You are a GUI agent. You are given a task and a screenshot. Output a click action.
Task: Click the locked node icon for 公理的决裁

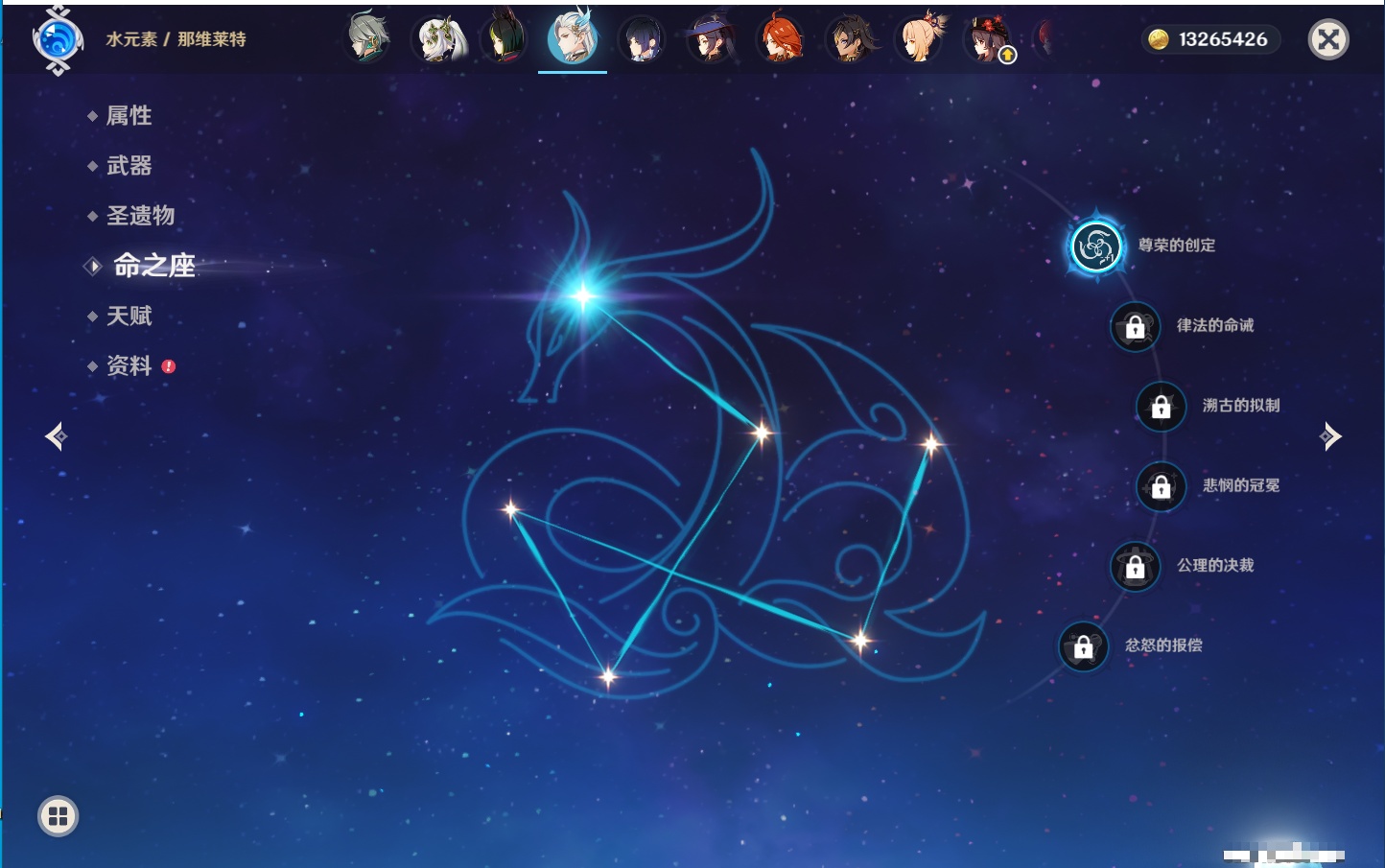(1135, 567)
